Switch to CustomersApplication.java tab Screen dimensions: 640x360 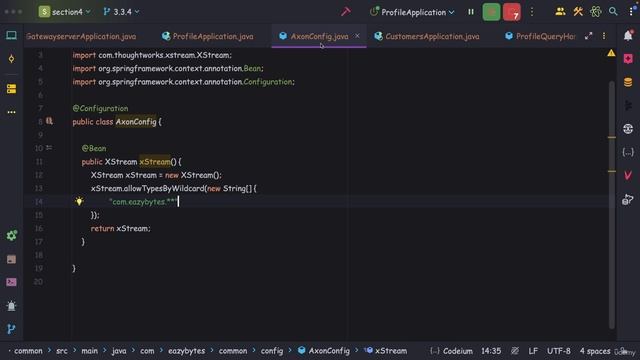(427, 36)
